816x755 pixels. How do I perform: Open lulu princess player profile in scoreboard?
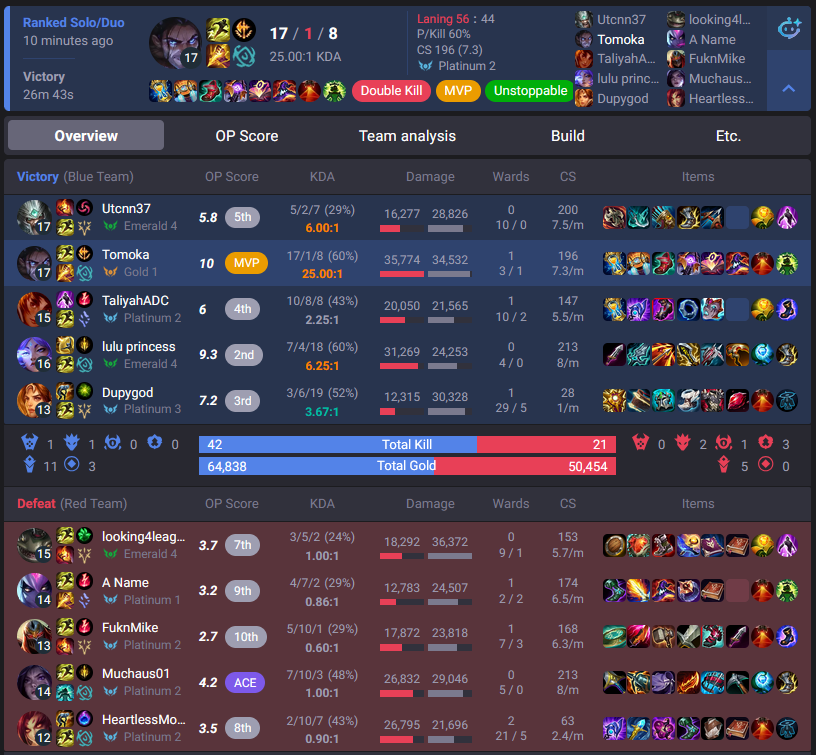click(138, 347)
